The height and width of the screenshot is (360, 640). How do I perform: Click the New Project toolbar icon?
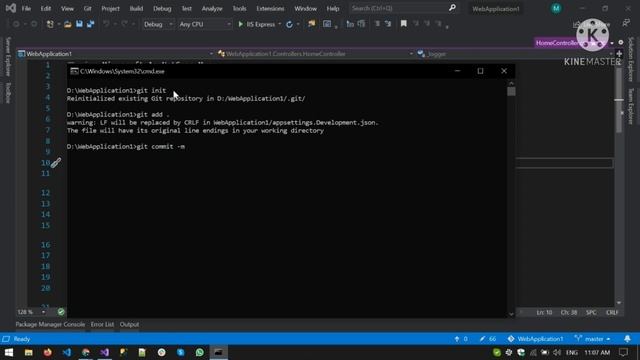(x=50, y=24)
